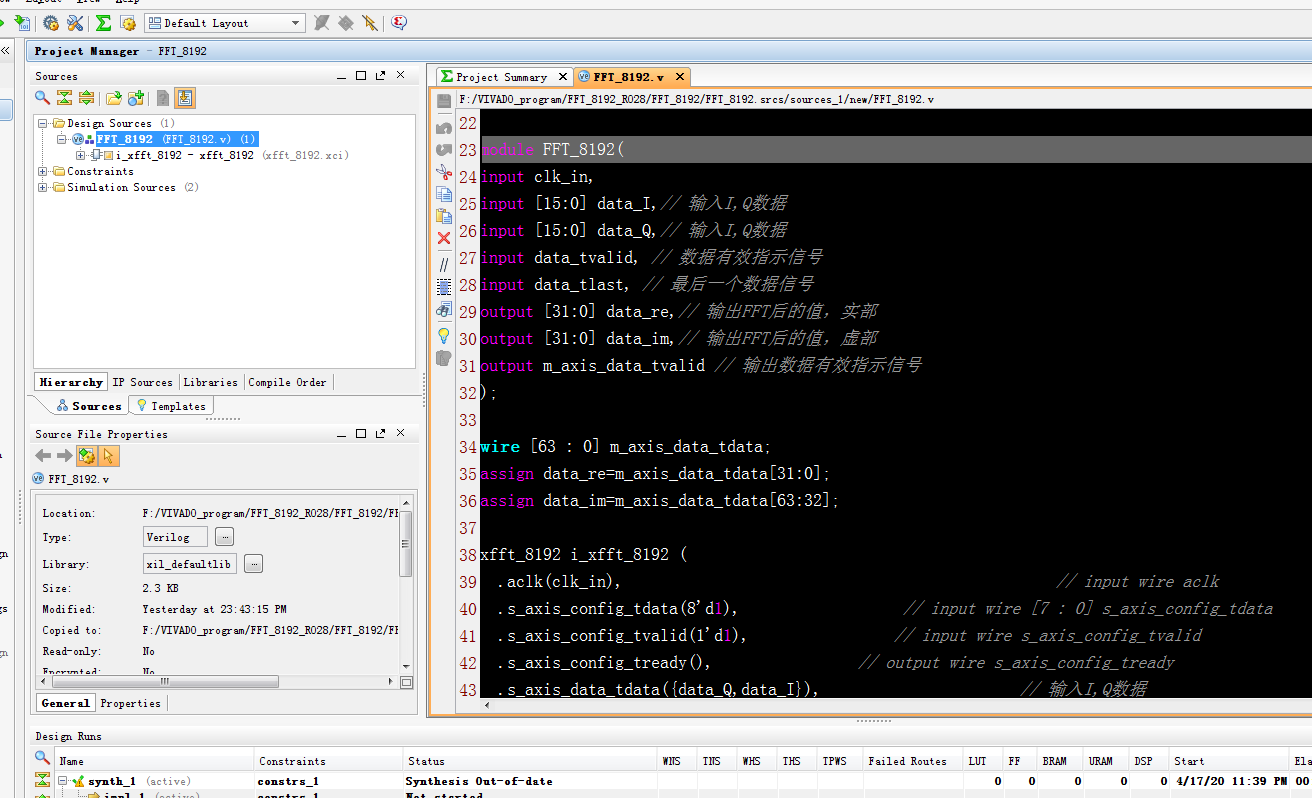Select the search icon in Sources panel
Viewport: 1312px width, 798px height.
[x=40, y=97]
